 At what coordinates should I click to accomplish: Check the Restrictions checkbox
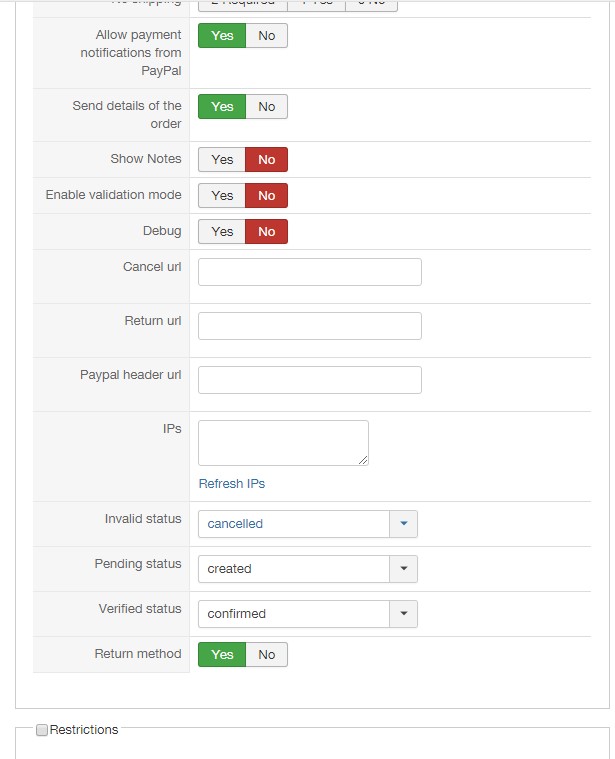42,731
